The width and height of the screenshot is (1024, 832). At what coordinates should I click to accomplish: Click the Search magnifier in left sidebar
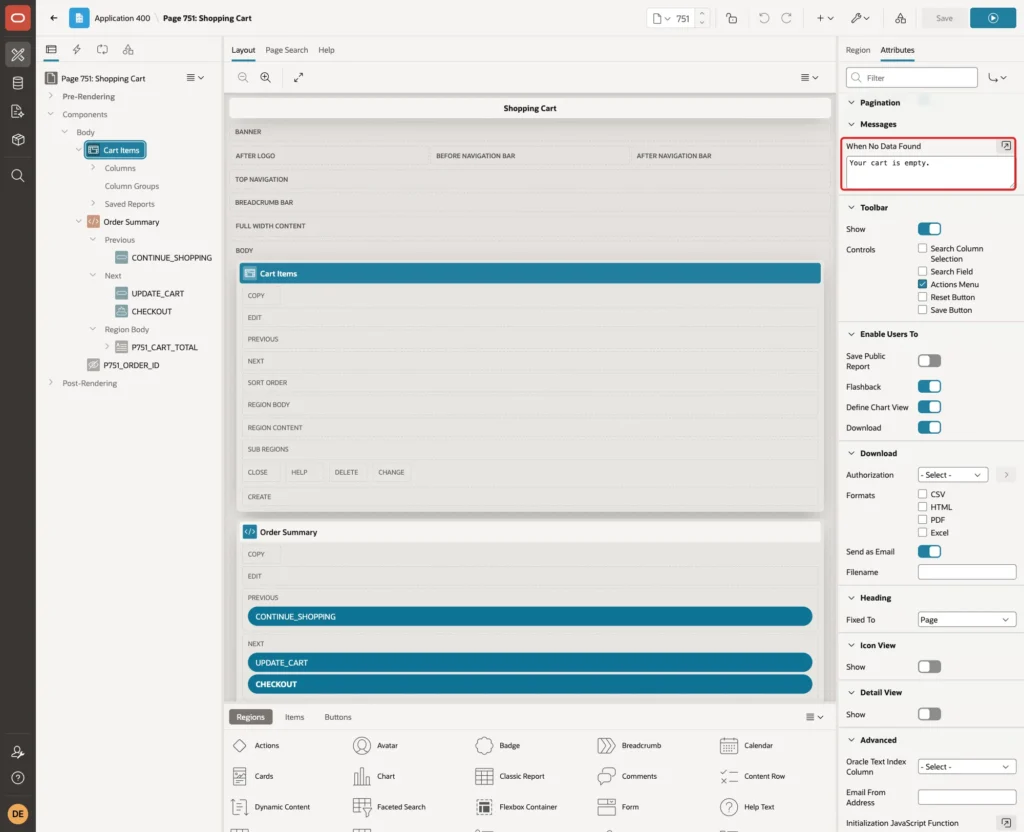coord(18,176)
